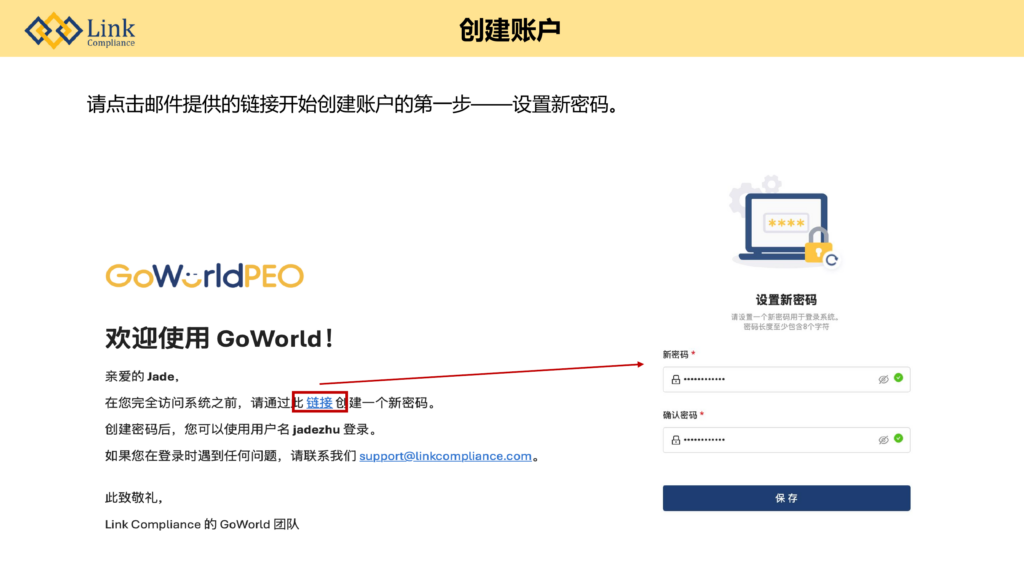Click the lock icon in 新密码 field
The width and height of the screenshot is (1024, 576).
click(x=676, y=380)
